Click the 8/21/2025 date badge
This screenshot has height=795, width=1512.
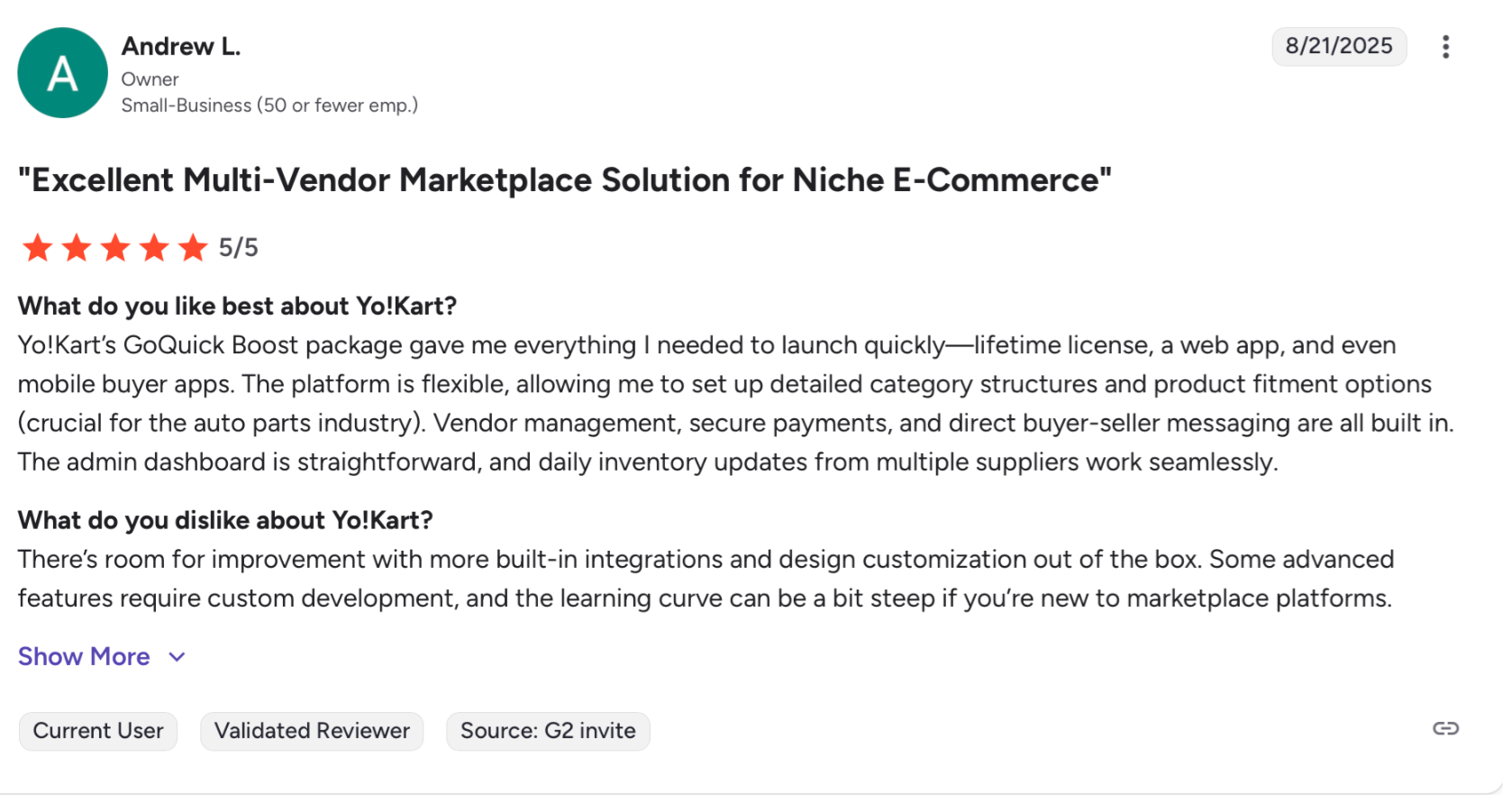[x=1338, y=46]
